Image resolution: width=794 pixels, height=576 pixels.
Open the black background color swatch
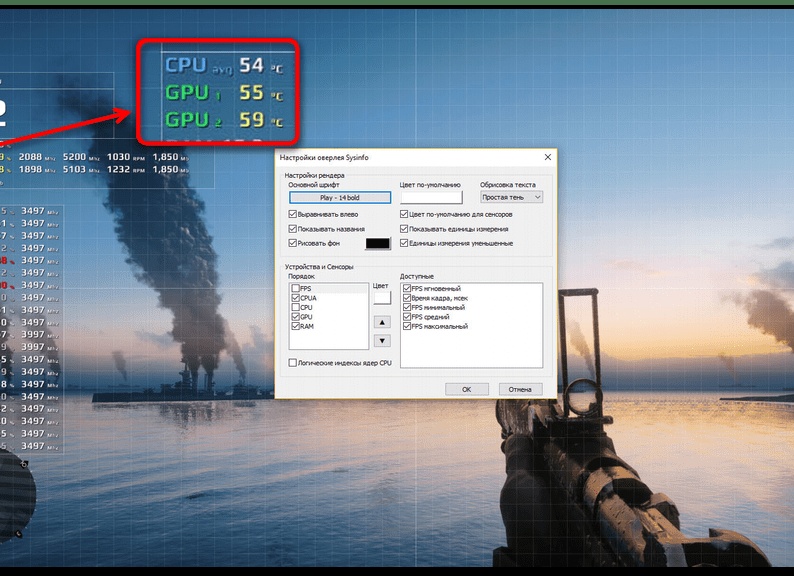pos(378,244)
